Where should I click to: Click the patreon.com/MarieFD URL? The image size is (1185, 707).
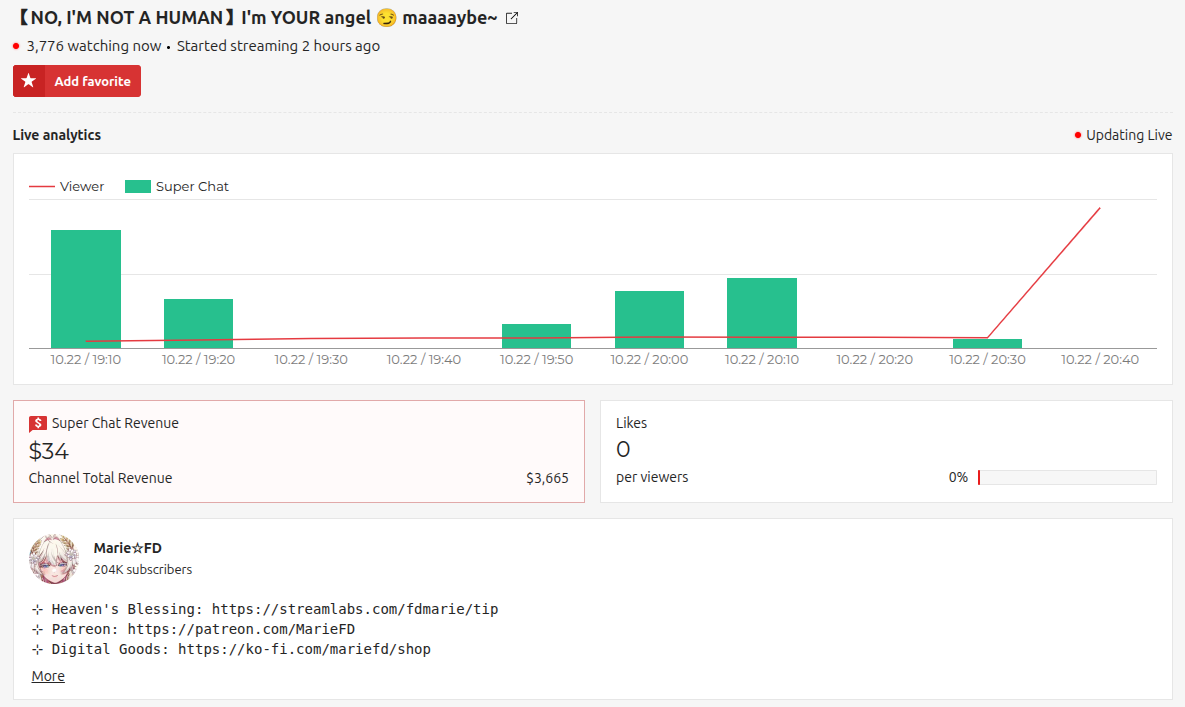[241, 629]
